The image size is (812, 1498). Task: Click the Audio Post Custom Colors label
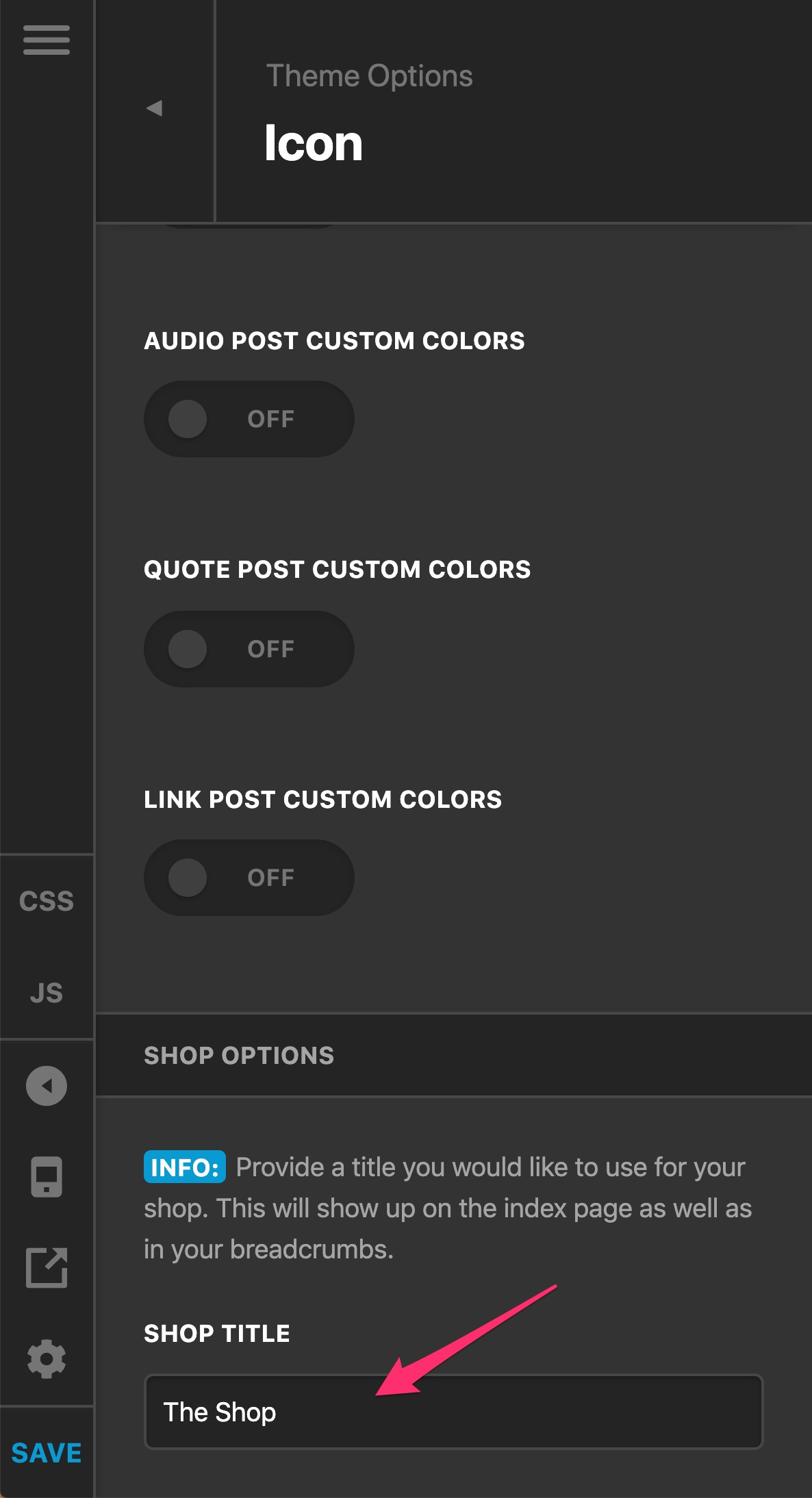click(334, 340)
